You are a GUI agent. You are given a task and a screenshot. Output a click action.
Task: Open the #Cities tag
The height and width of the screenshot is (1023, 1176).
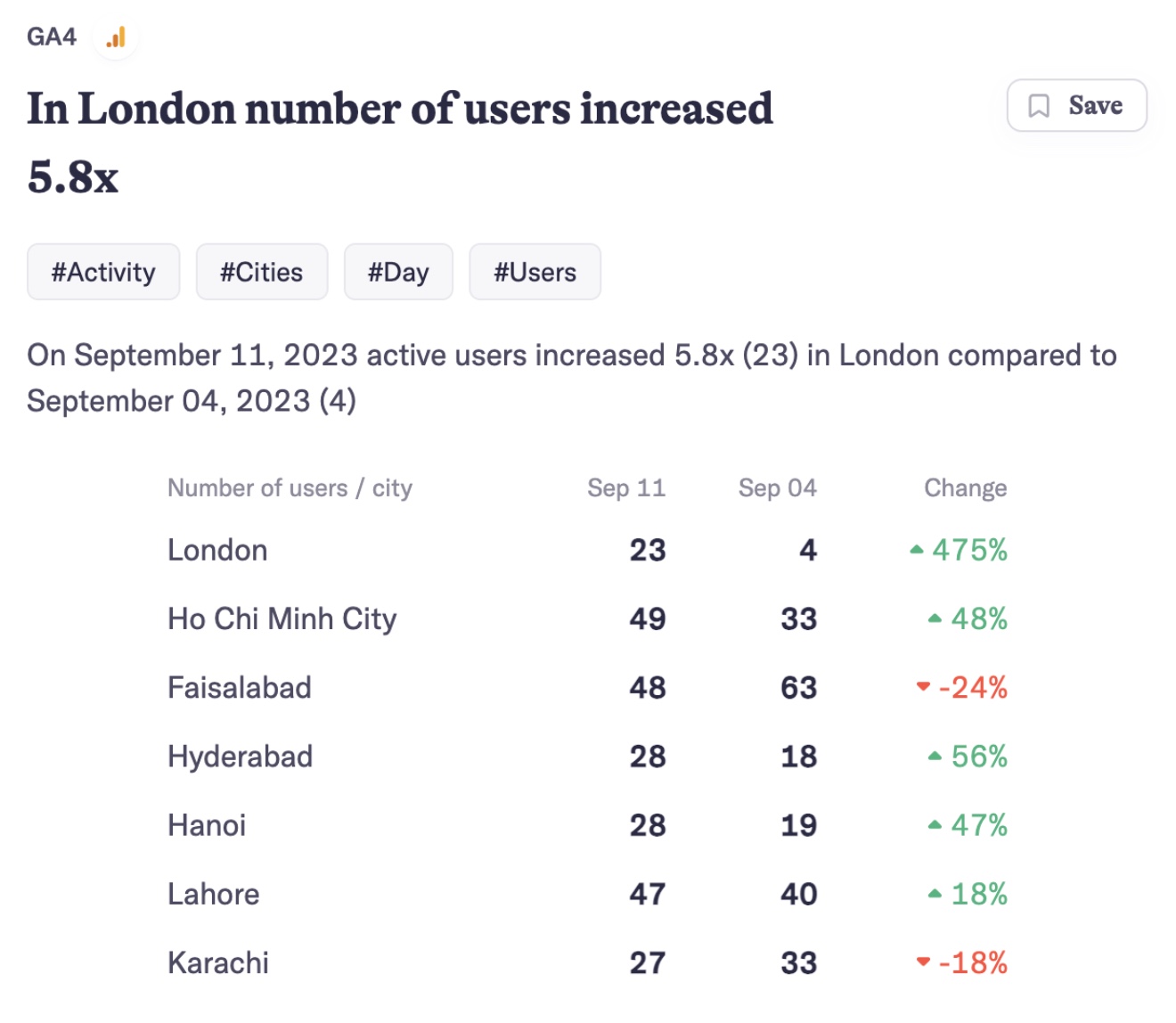[262, 272]
